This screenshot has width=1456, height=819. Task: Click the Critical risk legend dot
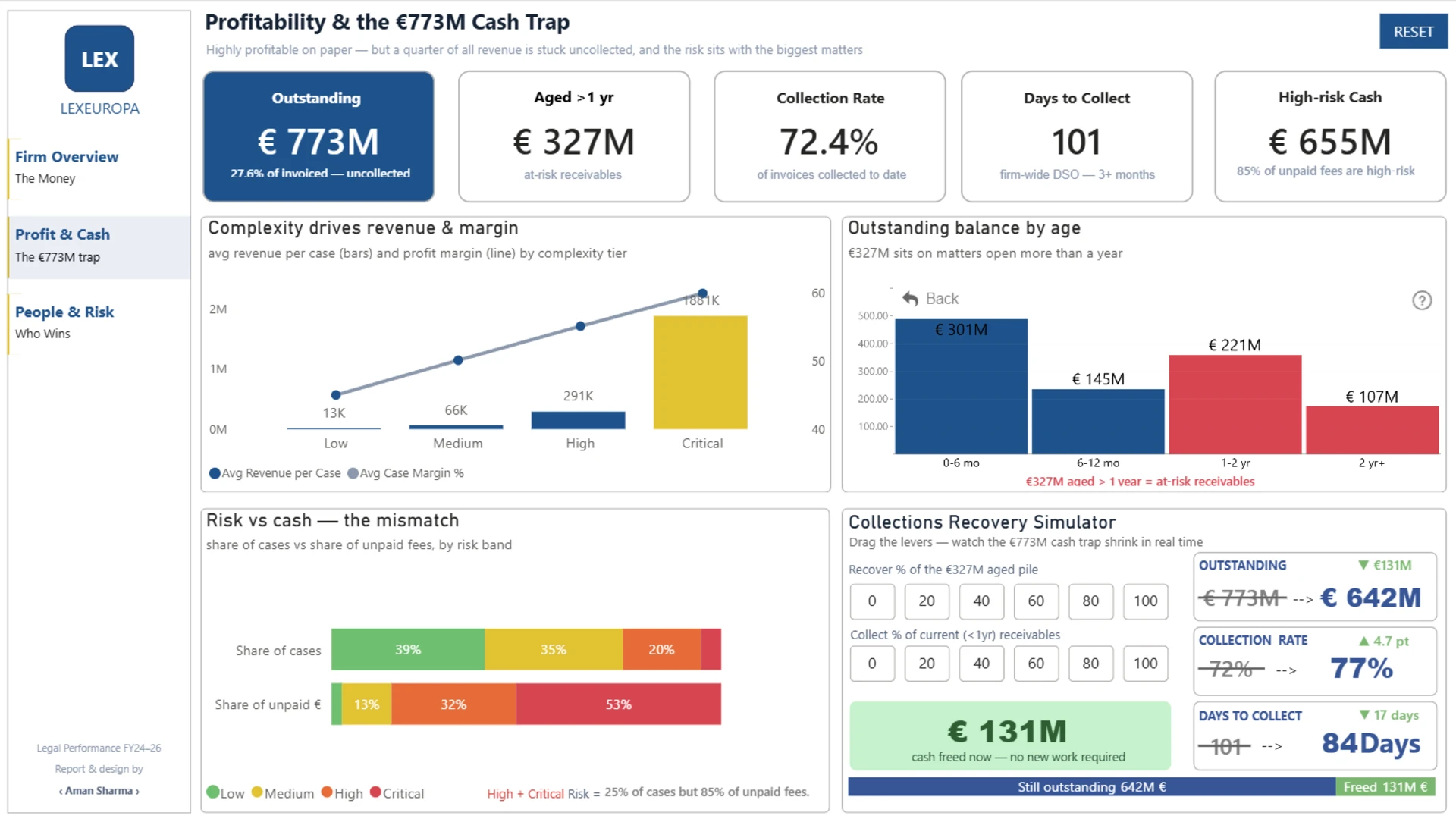click(375, 792)
